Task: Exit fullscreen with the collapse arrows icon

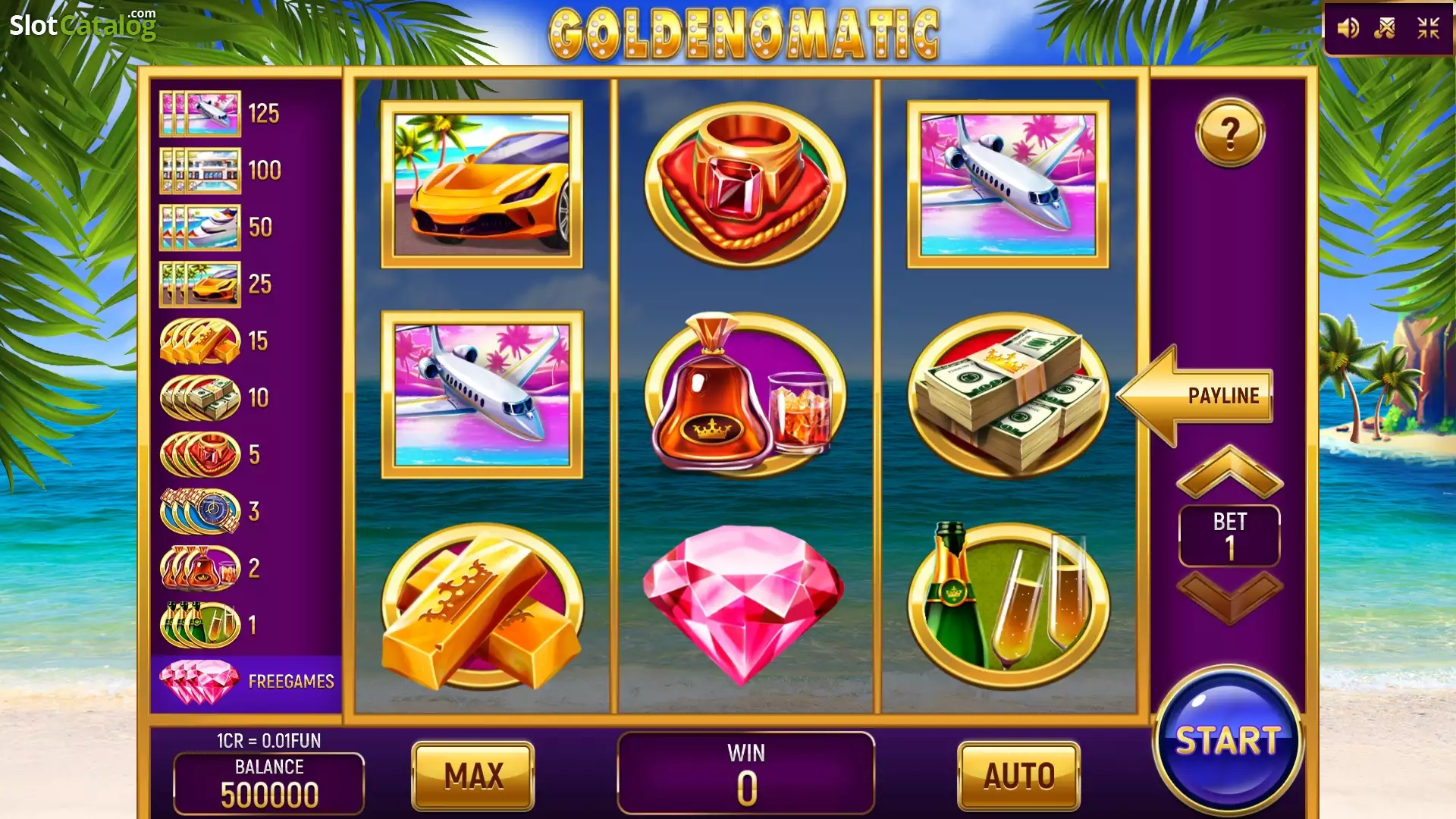Action: pos(1428,29)
